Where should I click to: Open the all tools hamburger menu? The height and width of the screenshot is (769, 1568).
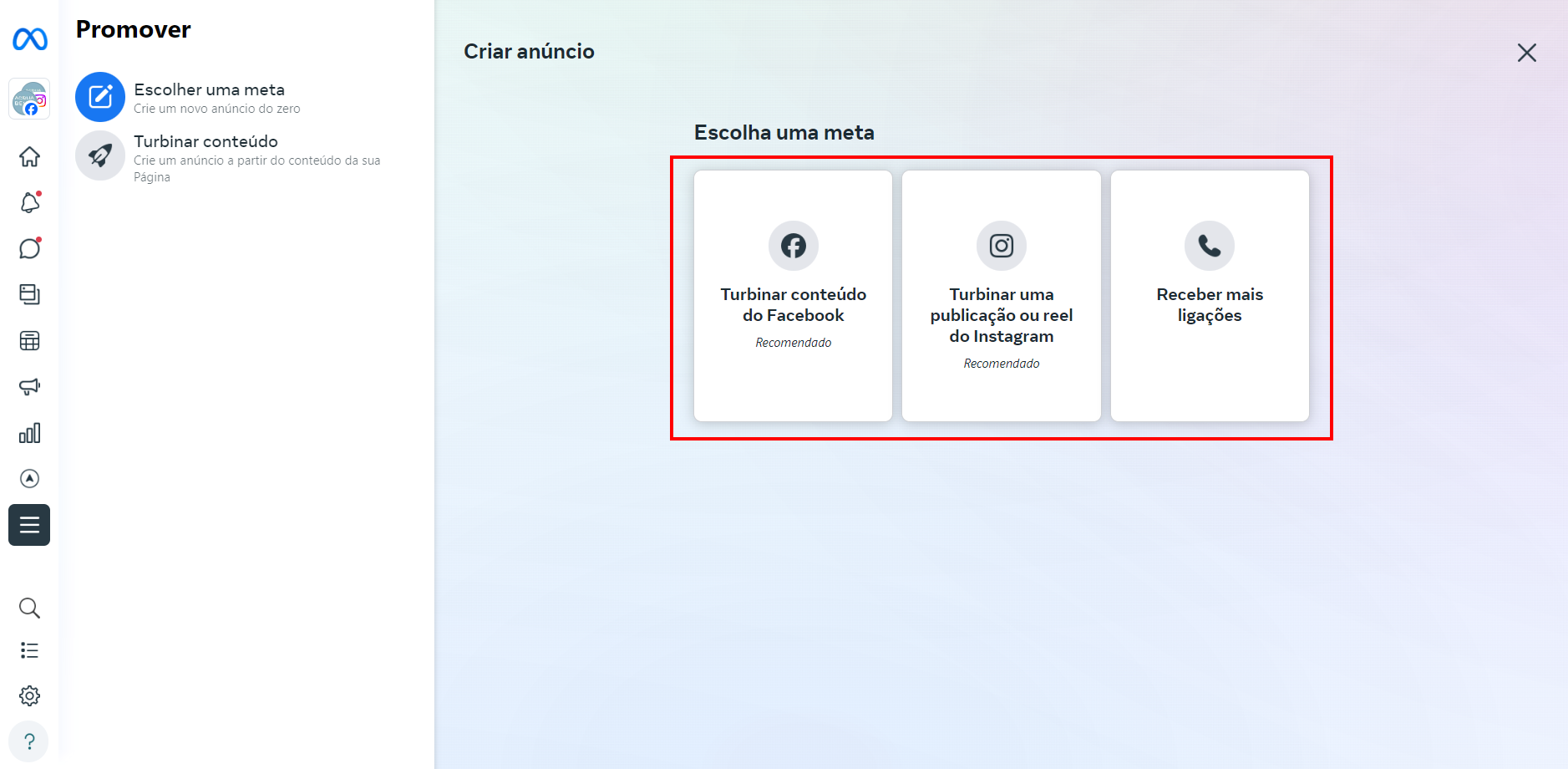tap(29, 525)
